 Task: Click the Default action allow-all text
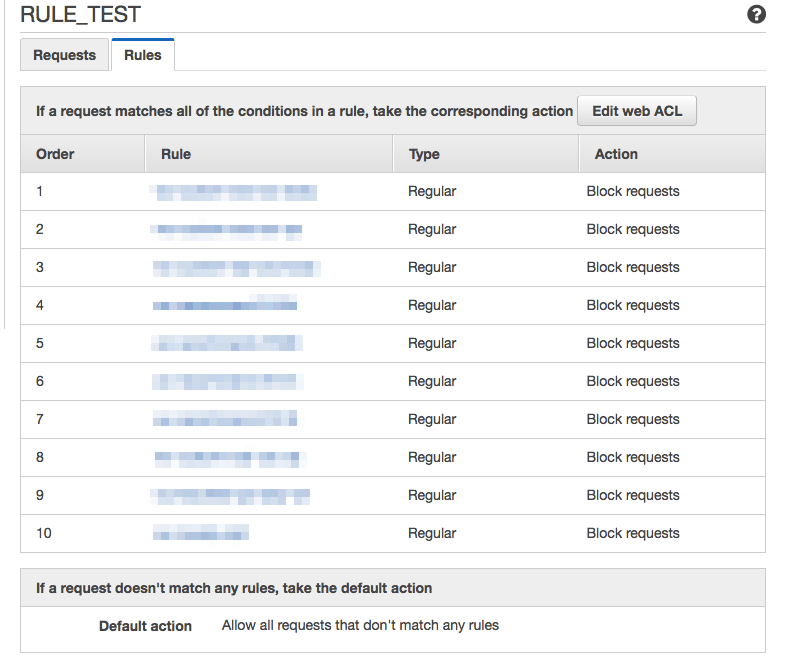360,626
